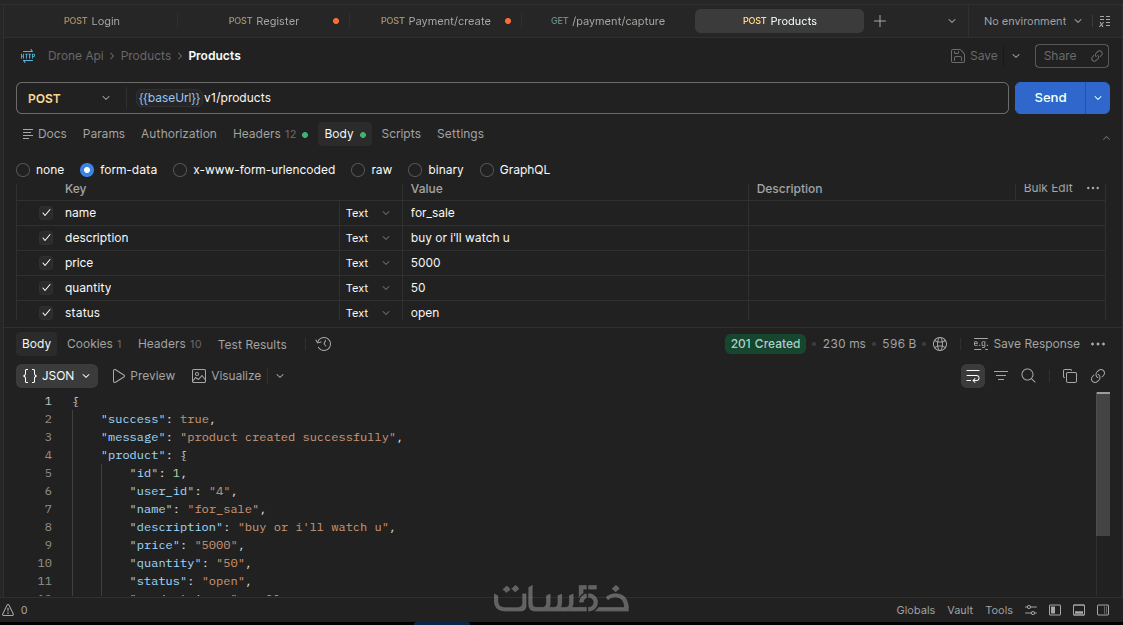
Task: Open response more options ellipsis
Action: point(1098,344)
